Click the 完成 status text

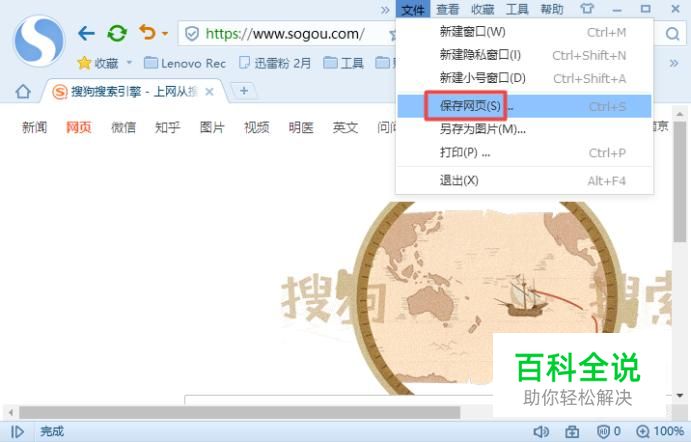point(52,431)
